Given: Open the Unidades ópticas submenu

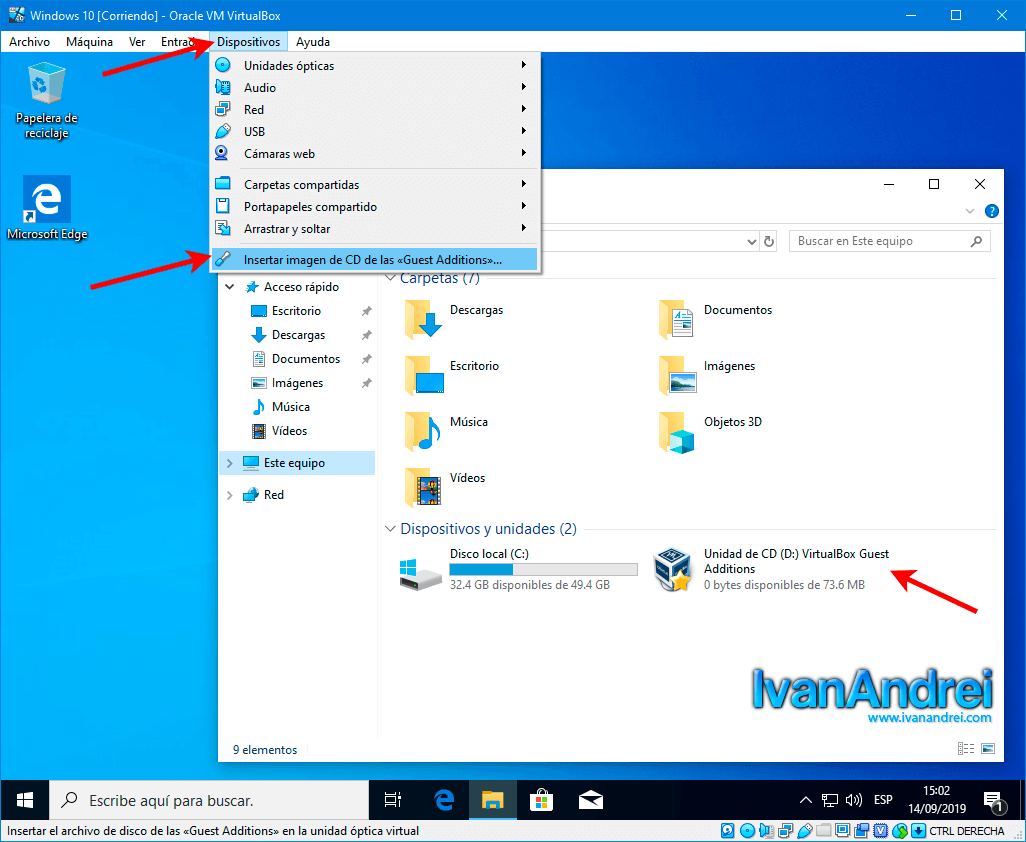Looking at the screenshot, I should pos(374,65).
